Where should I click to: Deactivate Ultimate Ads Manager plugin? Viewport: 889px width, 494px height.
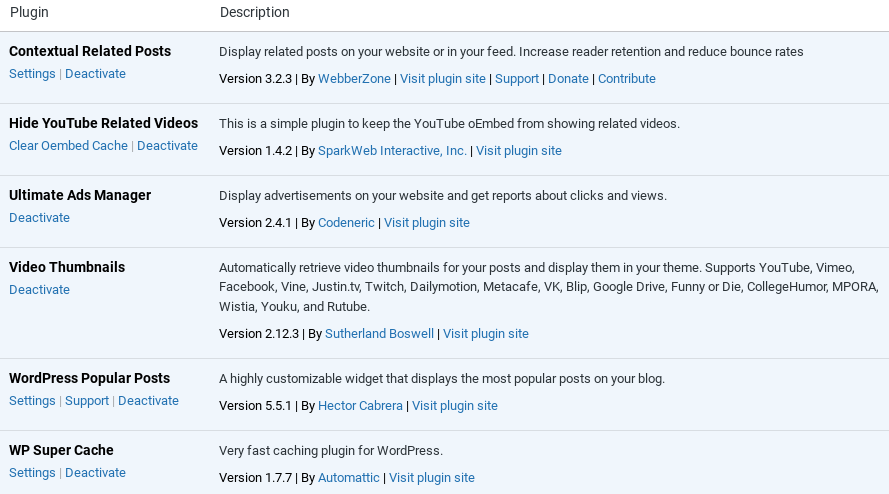[40, 218]
